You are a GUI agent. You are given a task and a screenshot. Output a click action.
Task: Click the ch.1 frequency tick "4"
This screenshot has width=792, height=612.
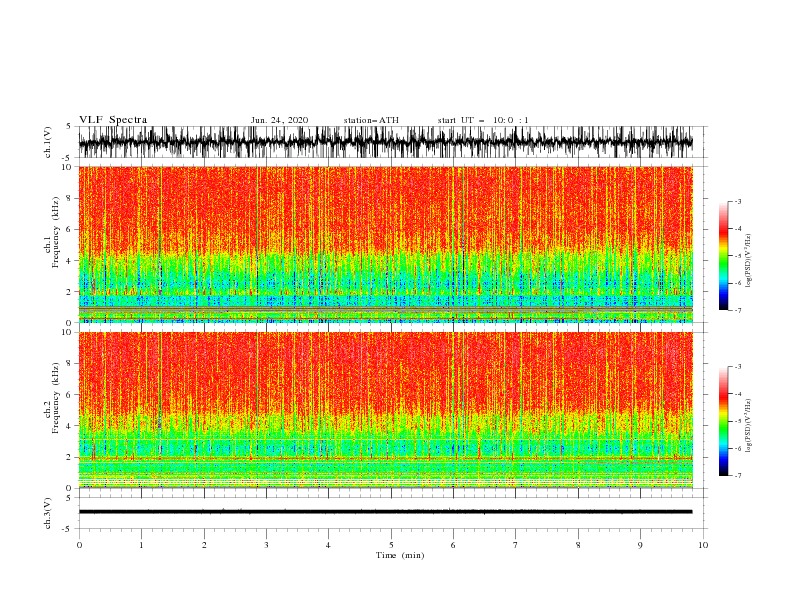70,261
